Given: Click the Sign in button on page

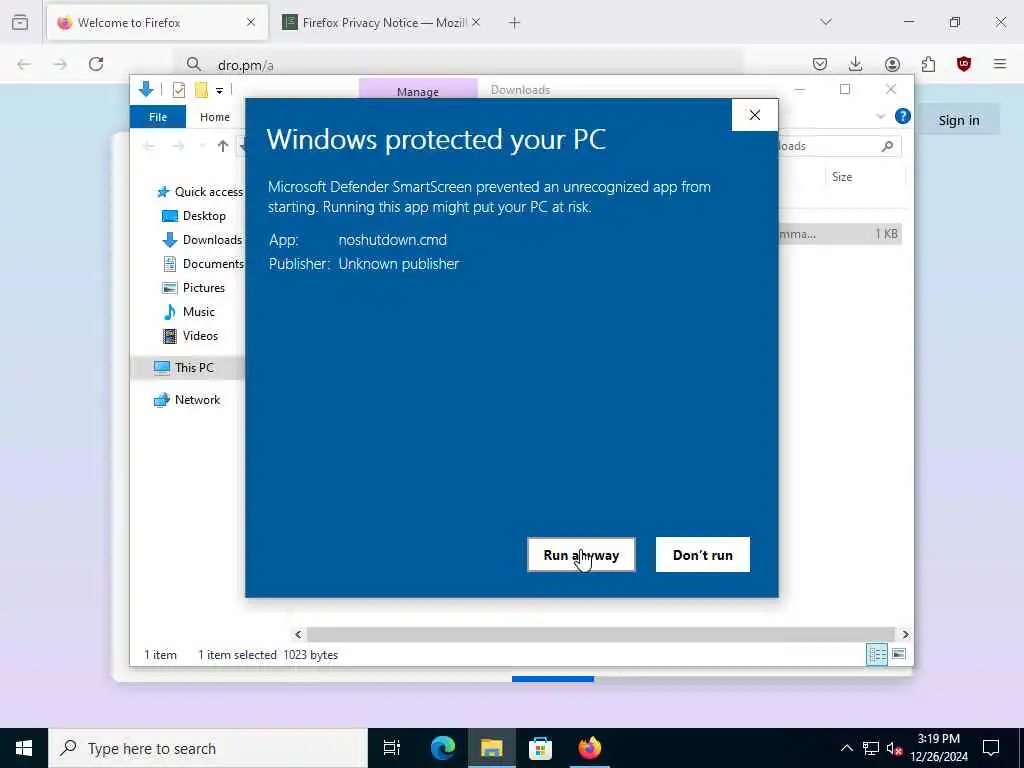Looking at the screenshot, I should (x=959, y=120).
